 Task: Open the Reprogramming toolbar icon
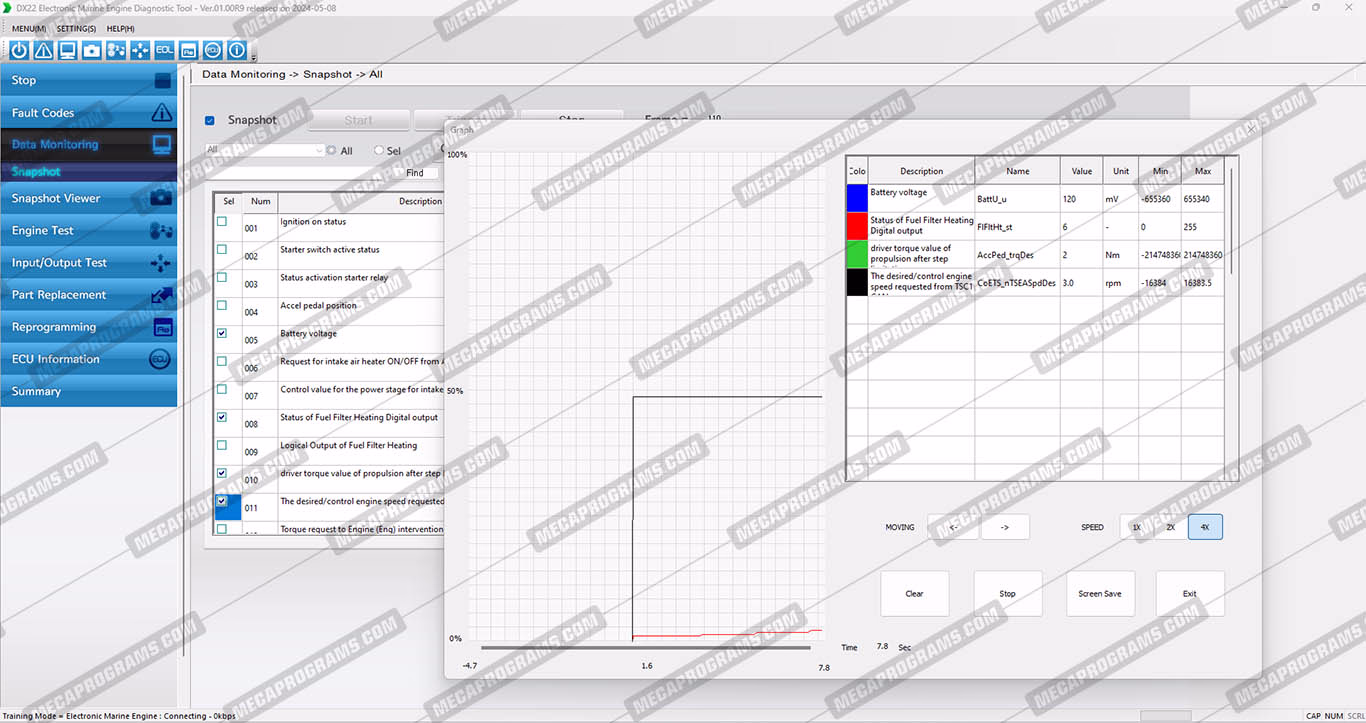point(188,50)
